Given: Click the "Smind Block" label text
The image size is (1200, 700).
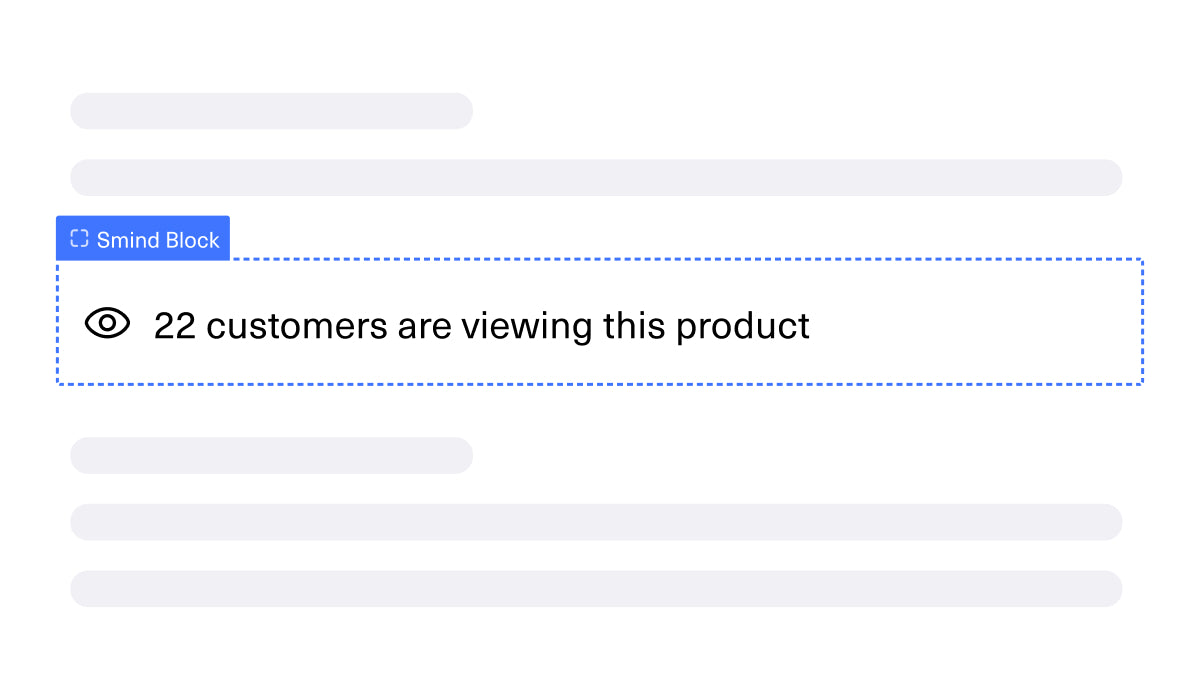Looking at the screenshot, I should point(158,240).
